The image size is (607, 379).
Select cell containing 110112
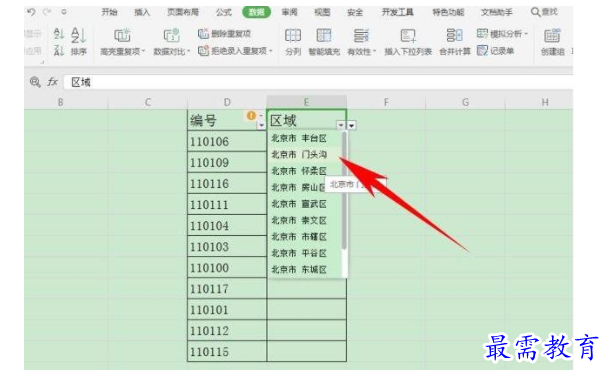(x=227, y=330)
